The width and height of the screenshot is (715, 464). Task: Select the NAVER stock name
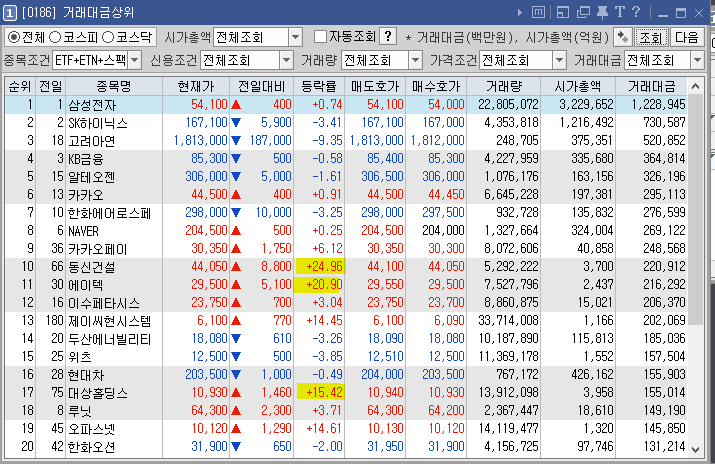[83, 231]
